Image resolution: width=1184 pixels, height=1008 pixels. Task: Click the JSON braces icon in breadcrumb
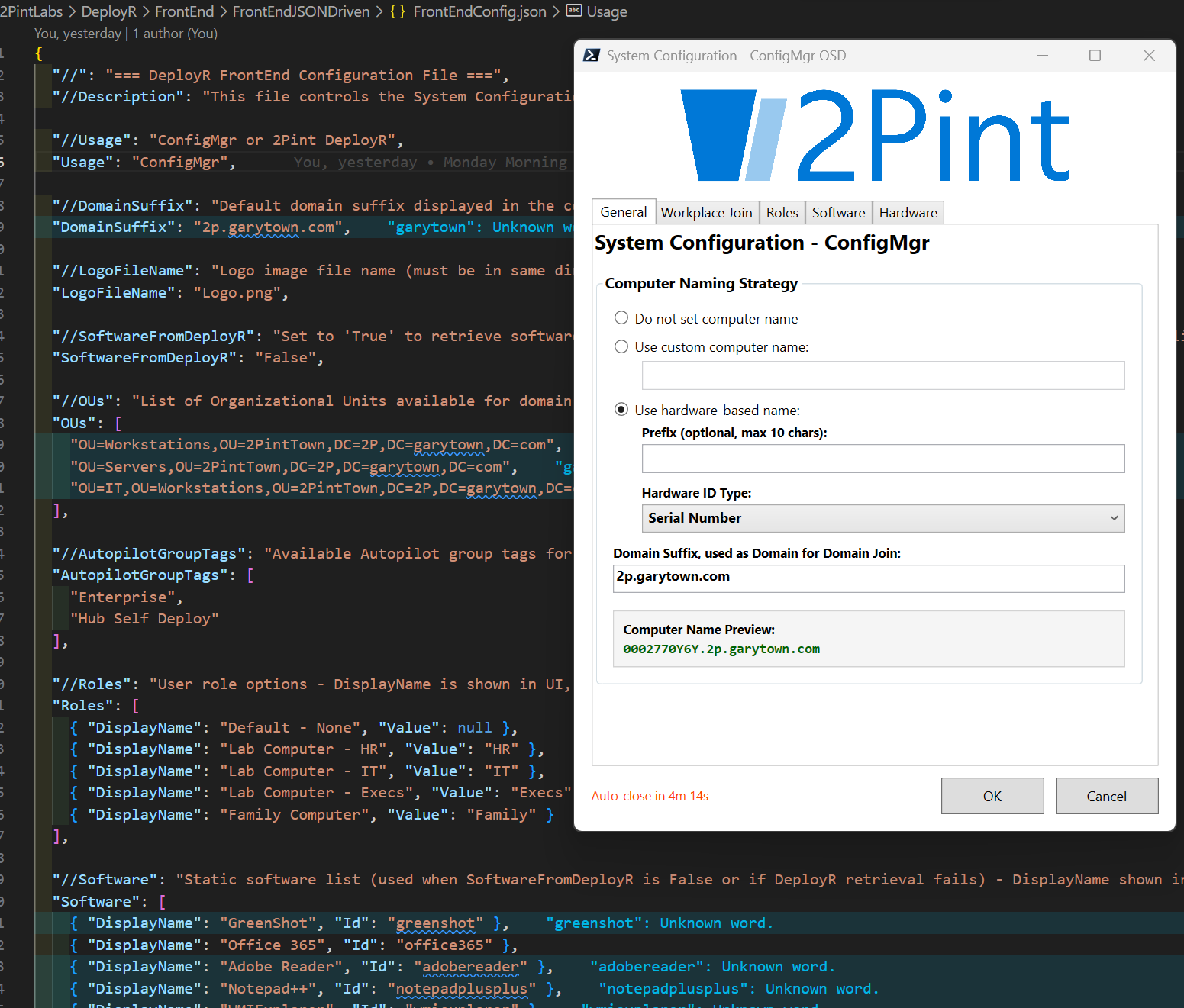[398, 11]
